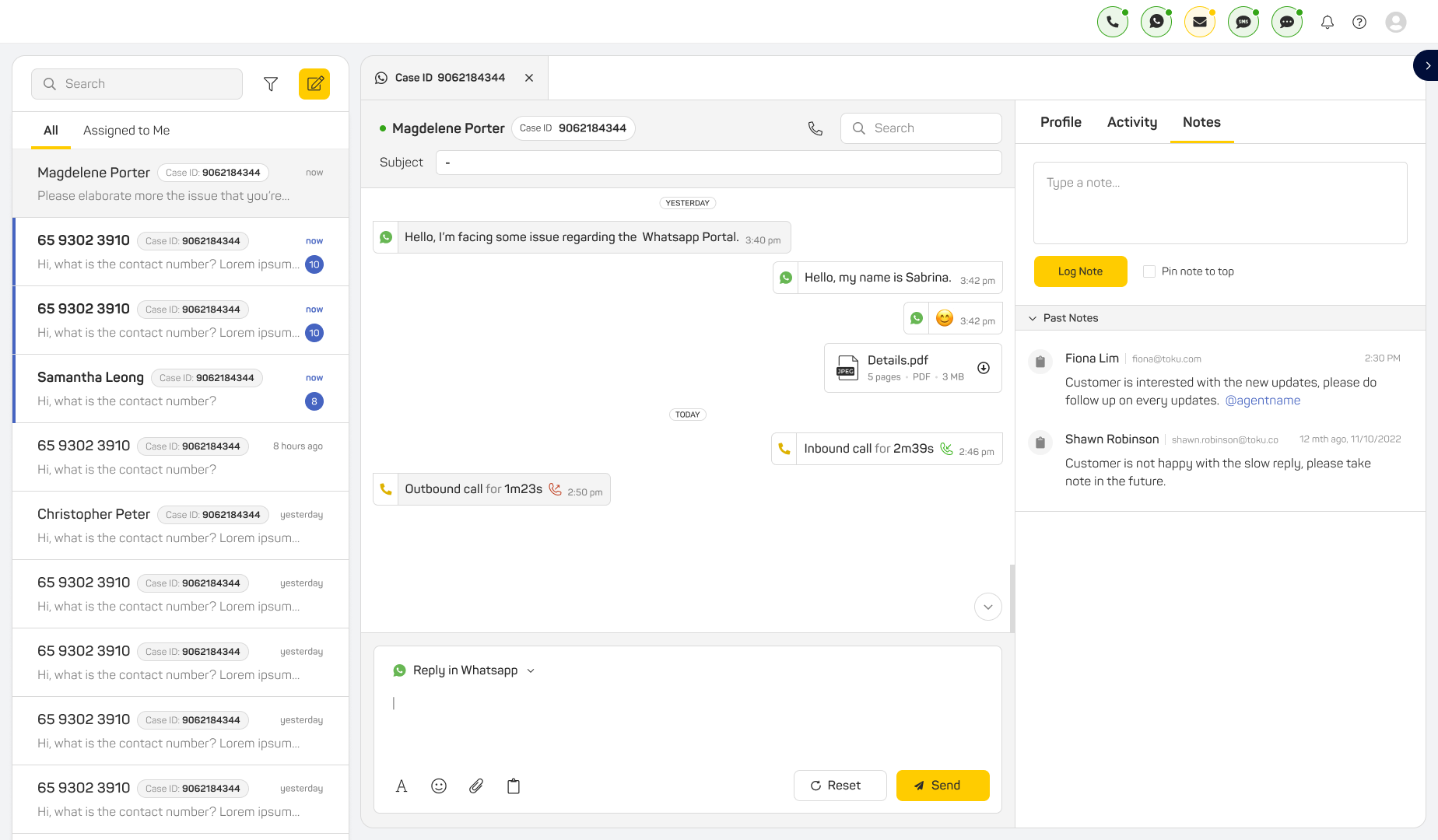Open the filter icon in conversation list
The height and width of the screenshot is (840, 1438).
(x=271, y=84)
